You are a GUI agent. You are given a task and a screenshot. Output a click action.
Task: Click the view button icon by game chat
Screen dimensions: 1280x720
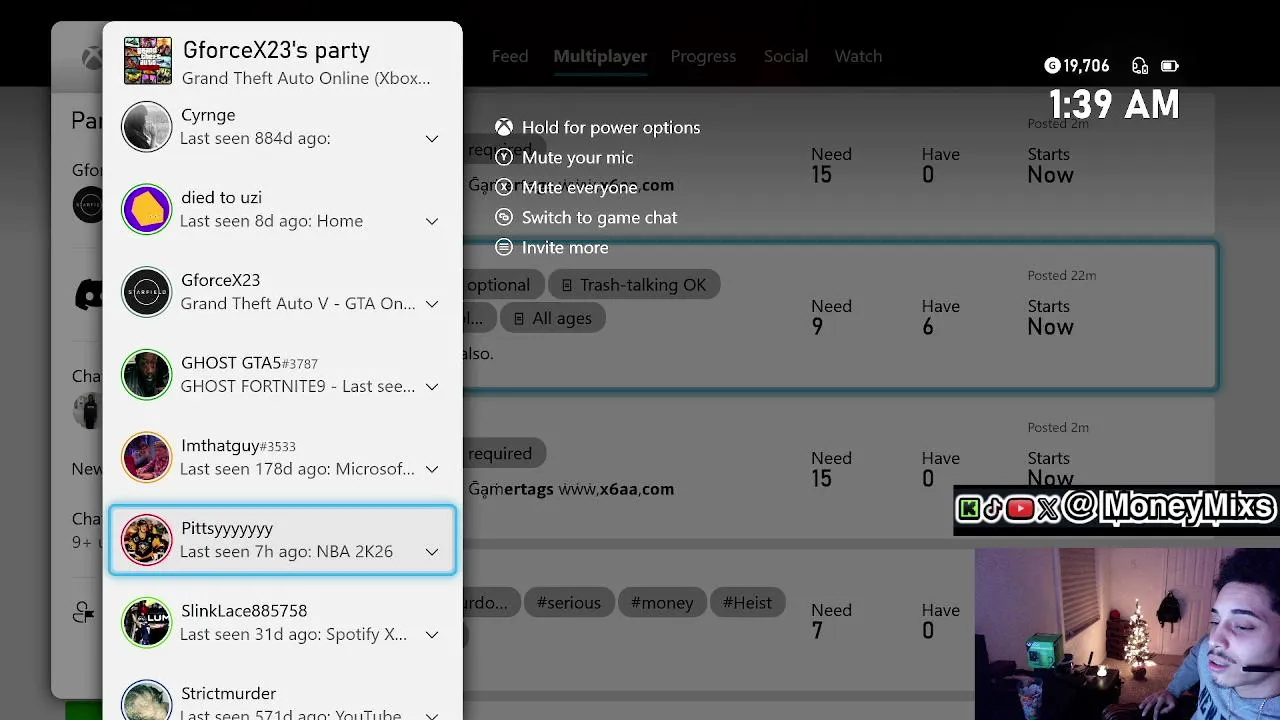(x=504, y=217)
